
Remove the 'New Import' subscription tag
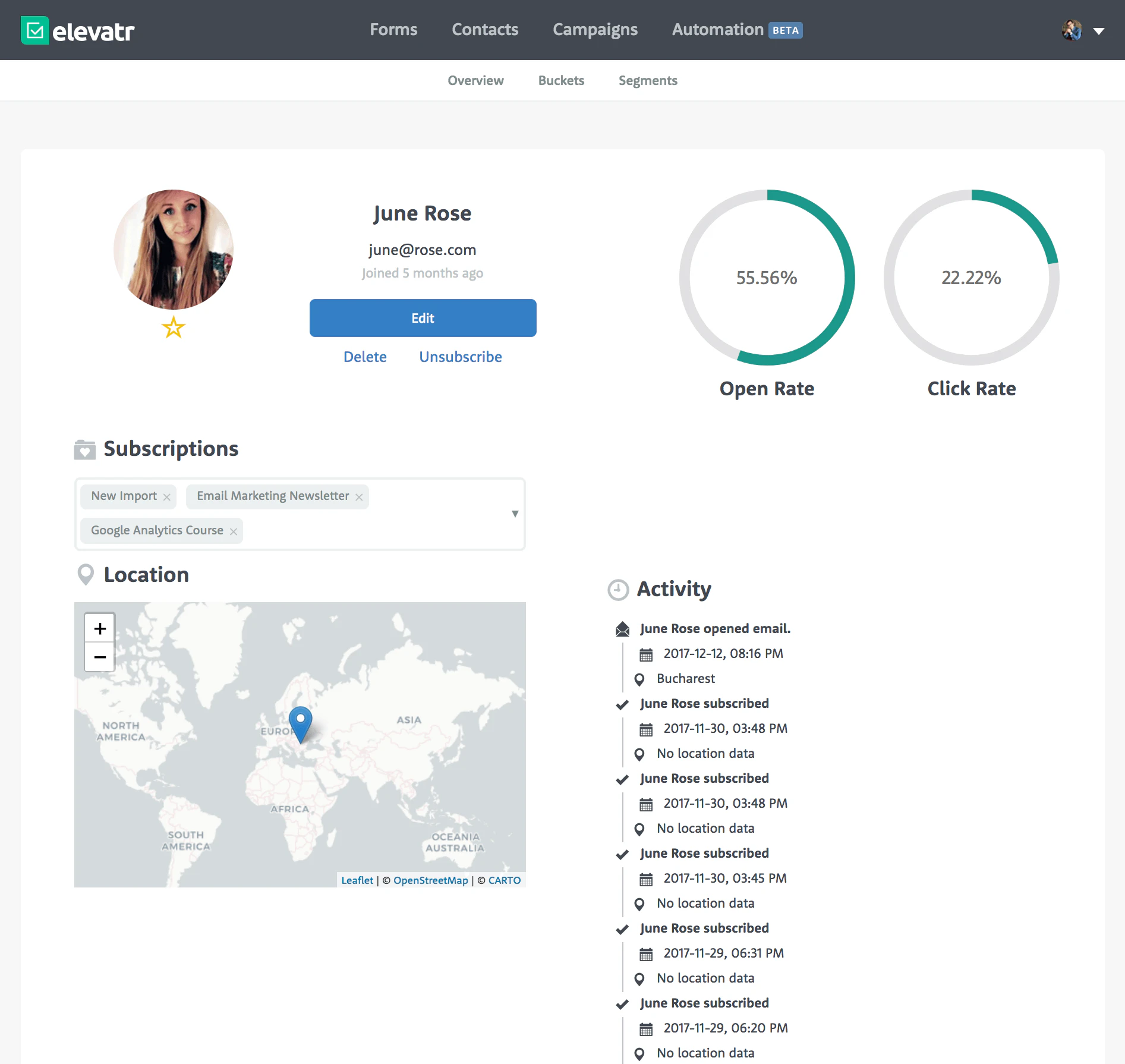click(x=168, y=496)
